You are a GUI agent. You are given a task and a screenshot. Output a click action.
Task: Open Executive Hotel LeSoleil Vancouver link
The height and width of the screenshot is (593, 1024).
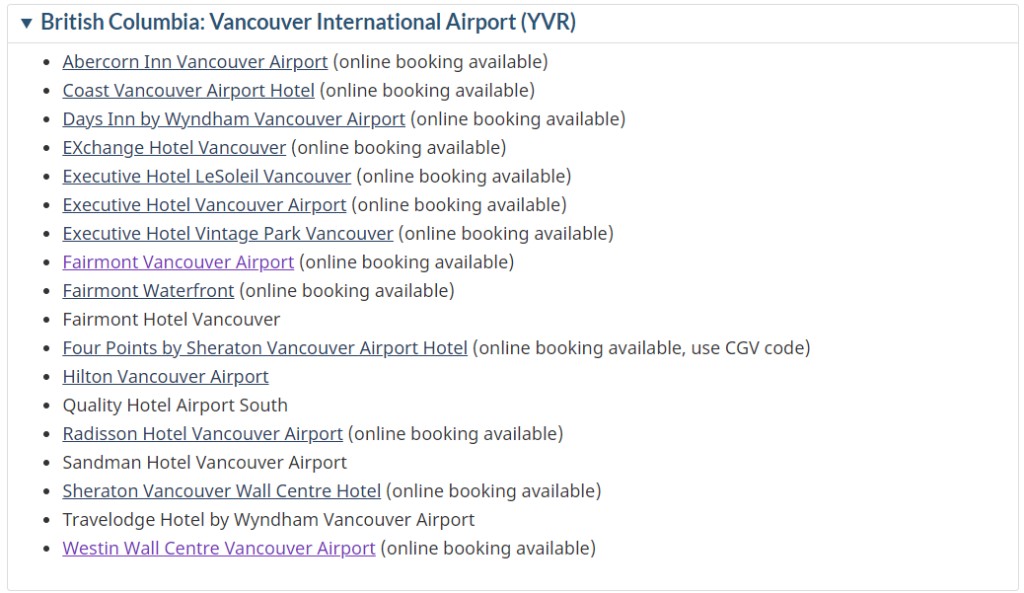[x=206, y=177]
